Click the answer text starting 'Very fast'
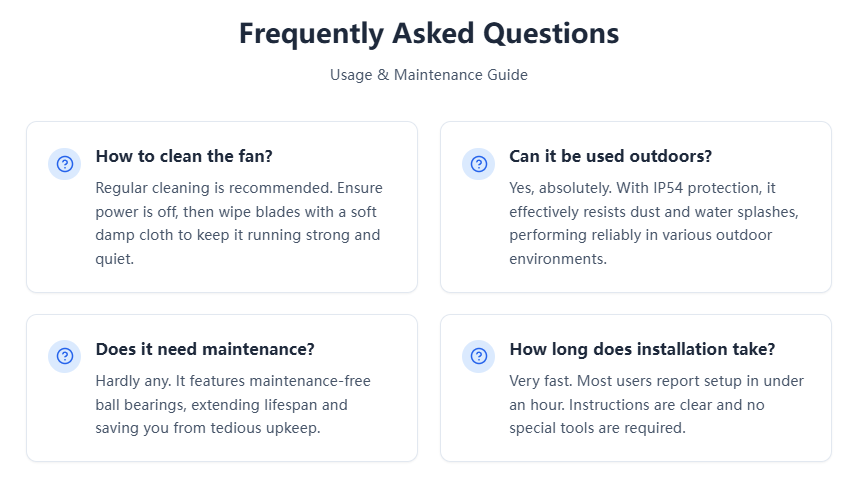 click(x=656, y=404)
